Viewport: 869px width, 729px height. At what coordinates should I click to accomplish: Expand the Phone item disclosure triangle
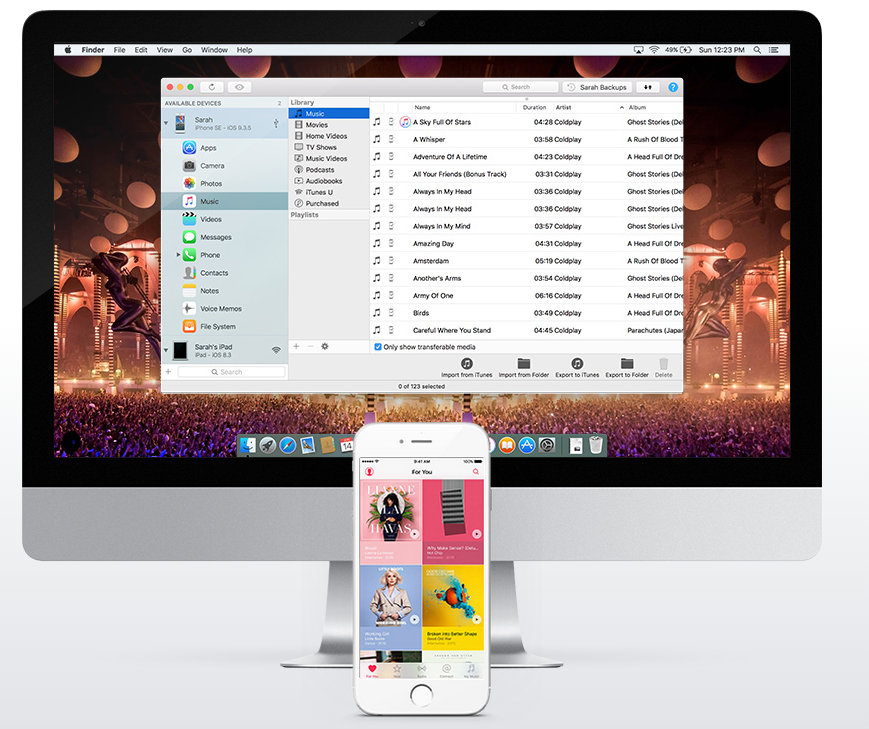click(178, 255)
